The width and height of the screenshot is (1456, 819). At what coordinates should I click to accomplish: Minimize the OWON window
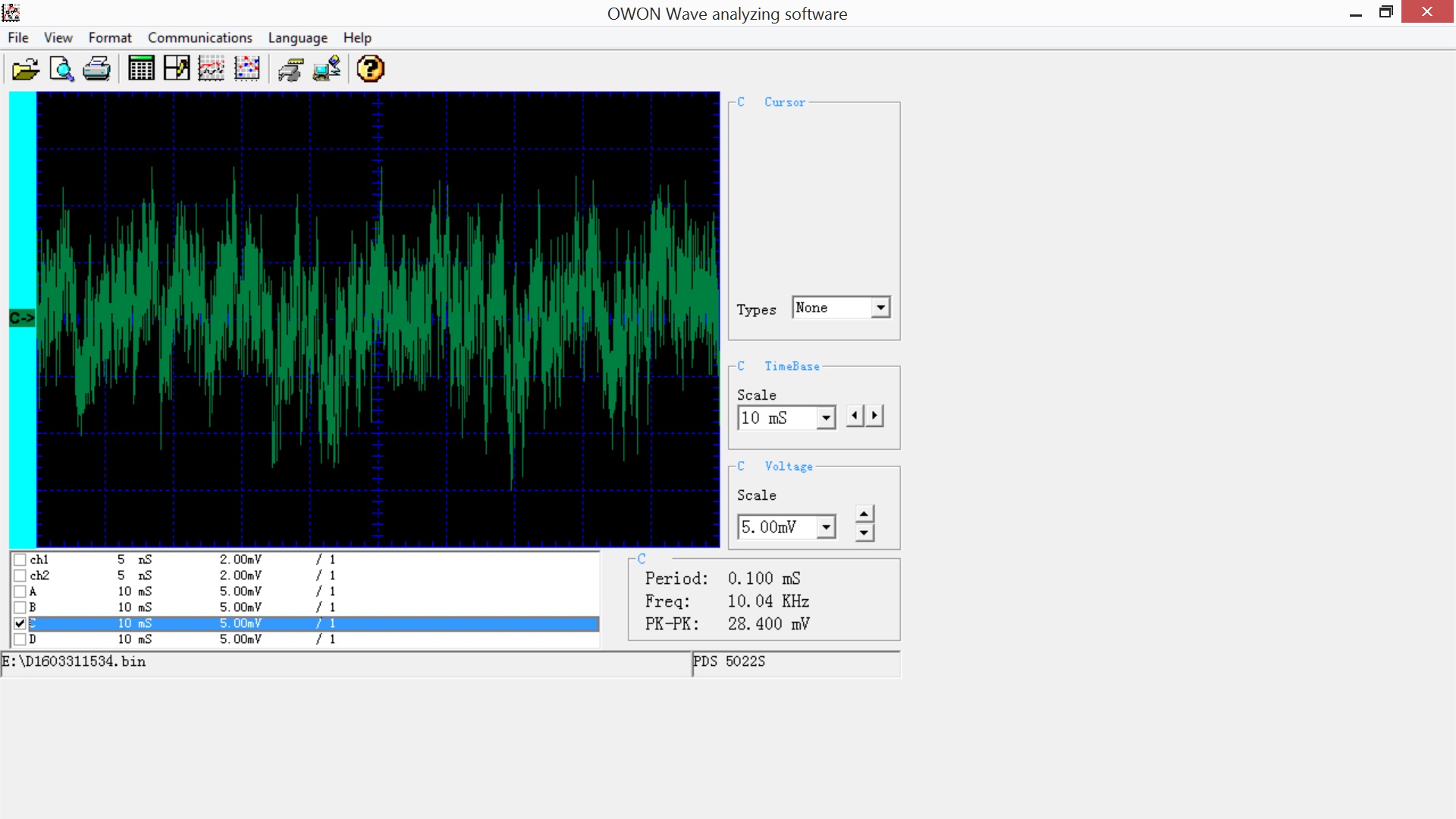(1356, 13)
